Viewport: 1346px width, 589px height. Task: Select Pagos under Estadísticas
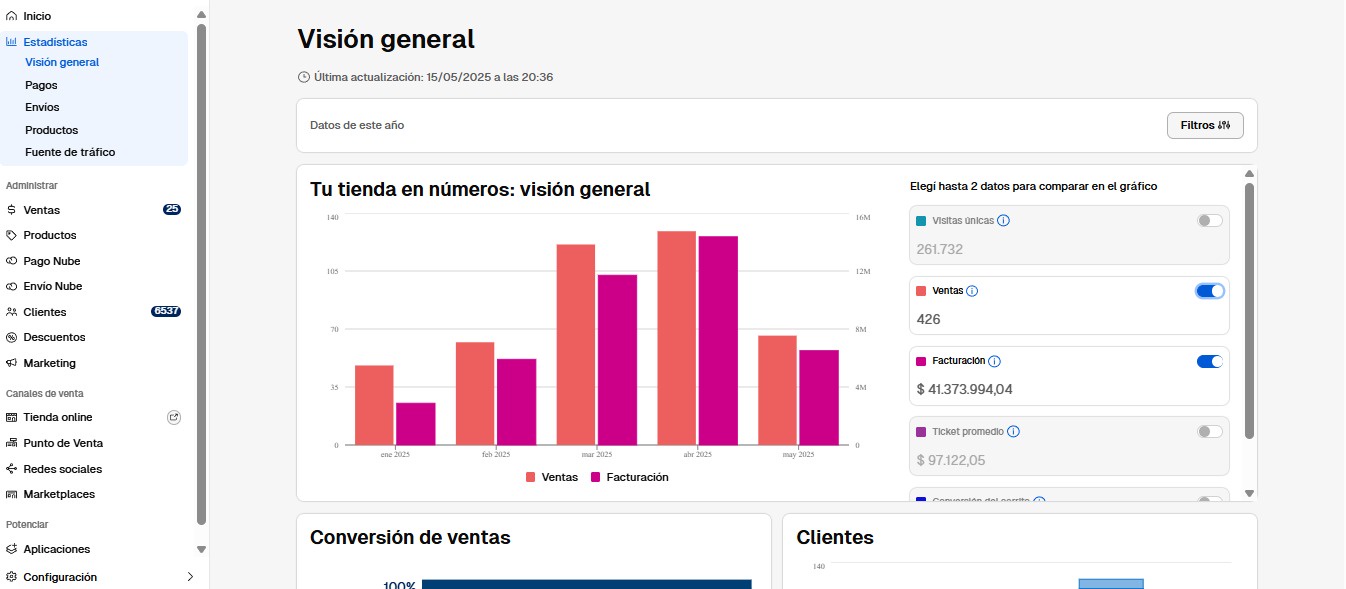pyautogui.click(x=40, y=84)
